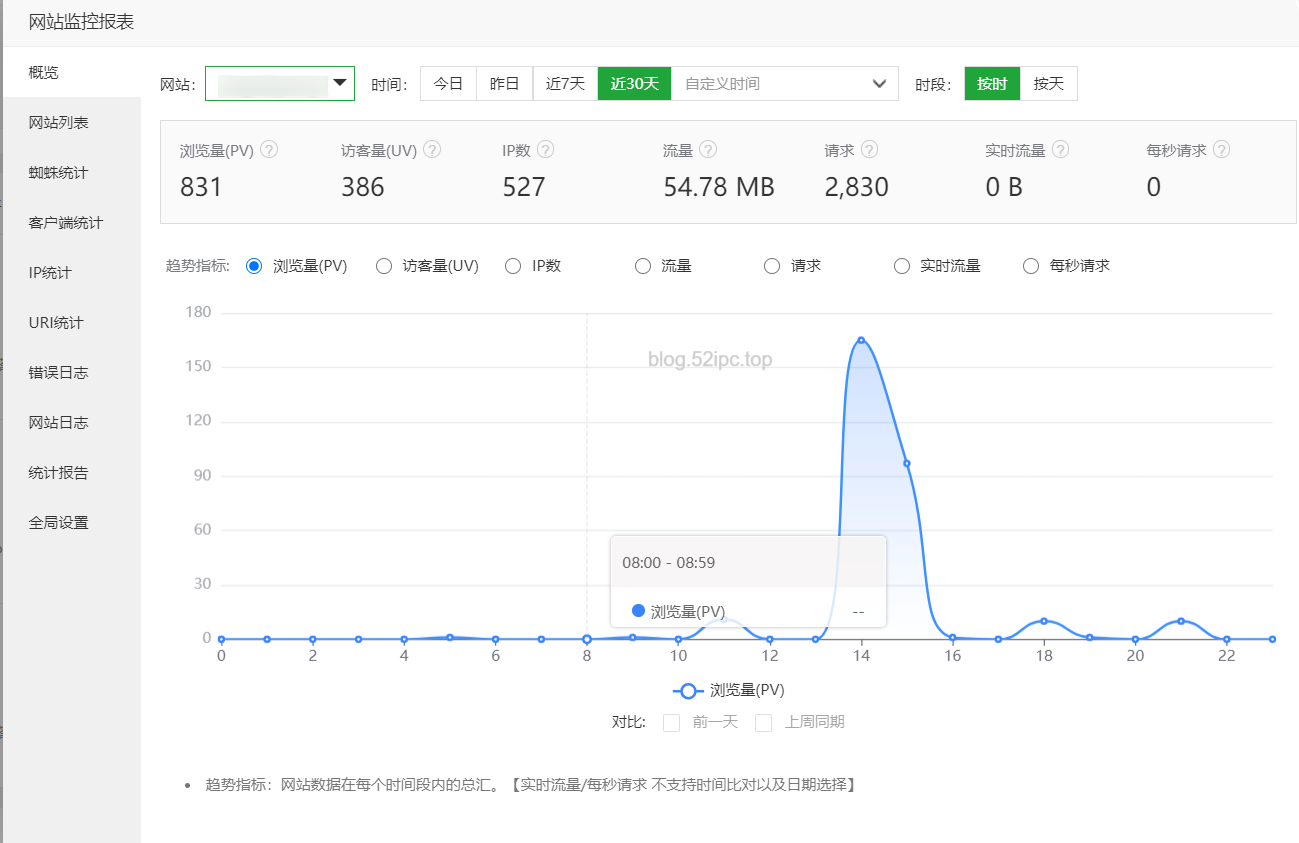The height and width of the screenshot is (843, 1299).
Task: Open the 网站 site selector dropdown
Action: pos(280,84)
